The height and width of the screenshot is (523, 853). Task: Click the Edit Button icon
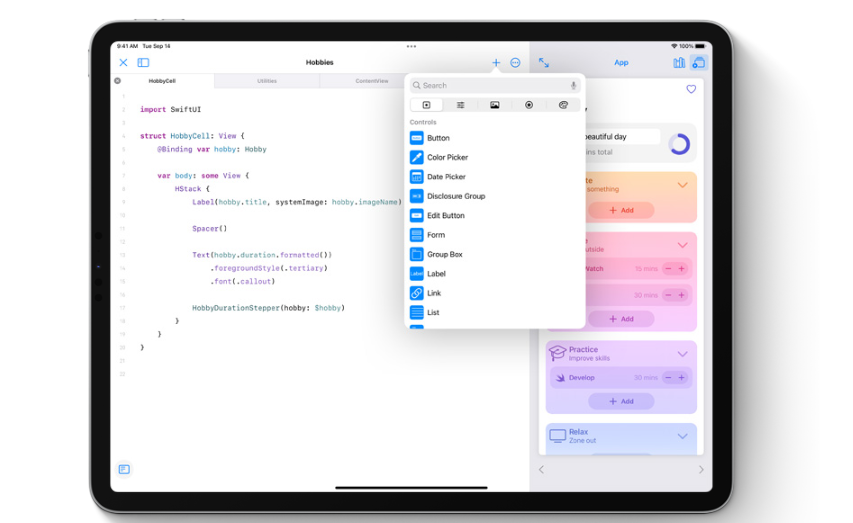click(417, 216)
